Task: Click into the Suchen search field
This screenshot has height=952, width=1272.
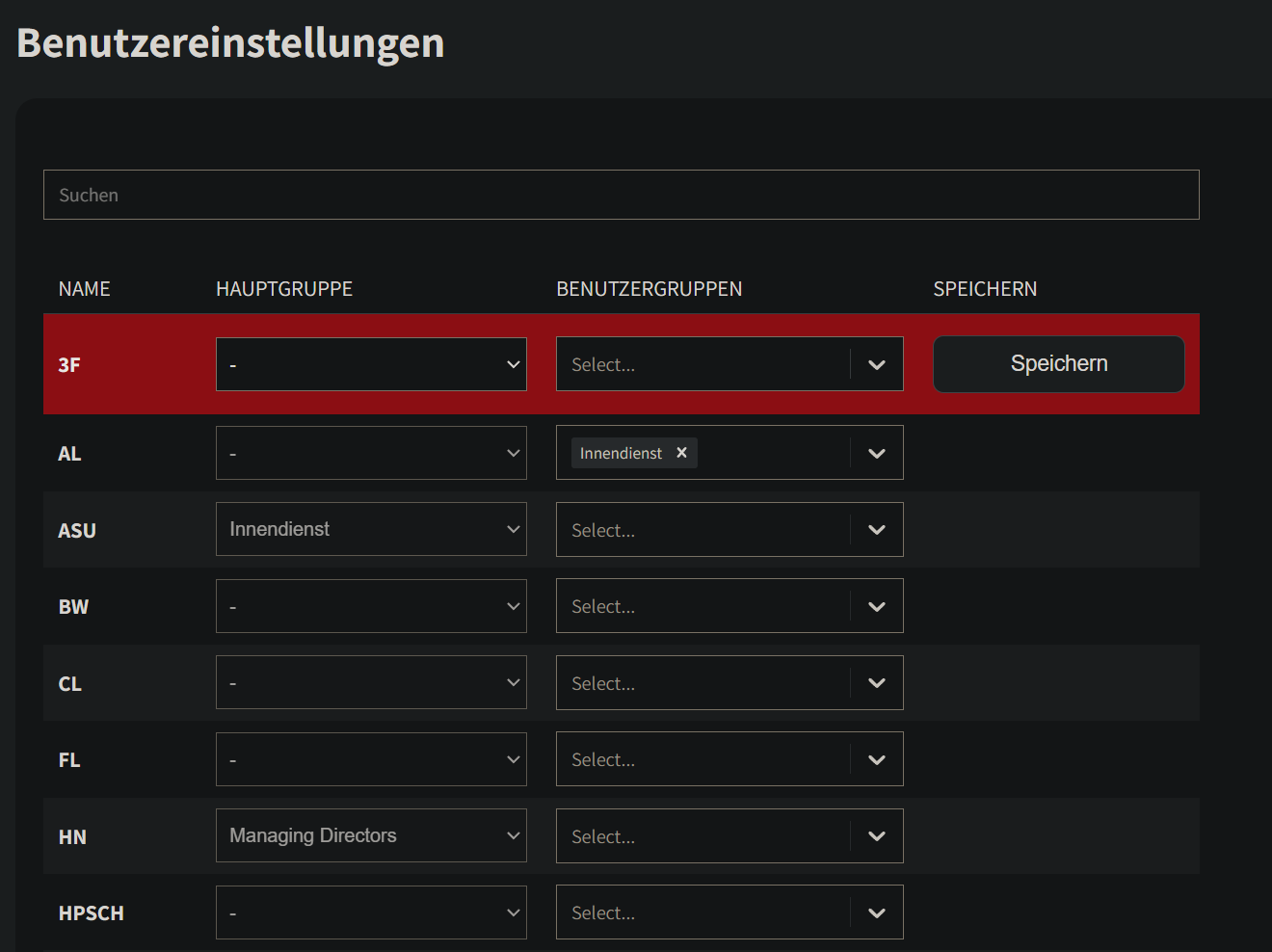Action: (621, 195)
